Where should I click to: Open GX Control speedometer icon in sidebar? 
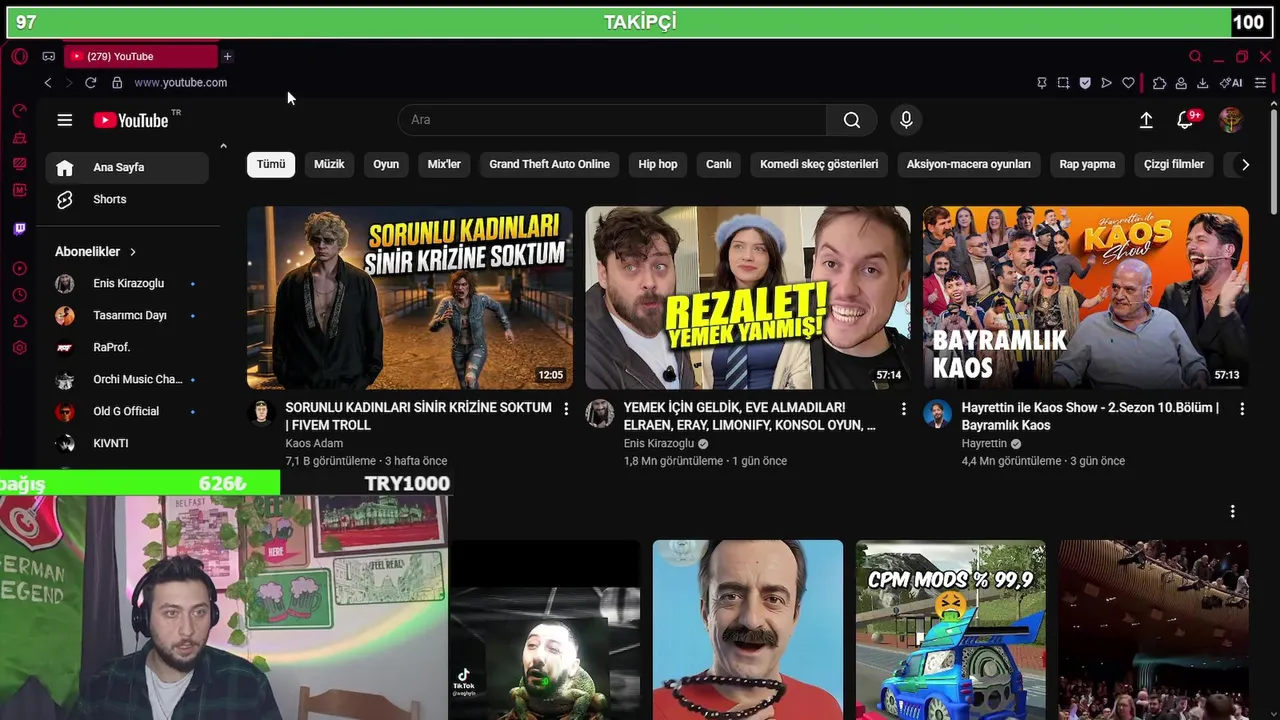point(19,111)
